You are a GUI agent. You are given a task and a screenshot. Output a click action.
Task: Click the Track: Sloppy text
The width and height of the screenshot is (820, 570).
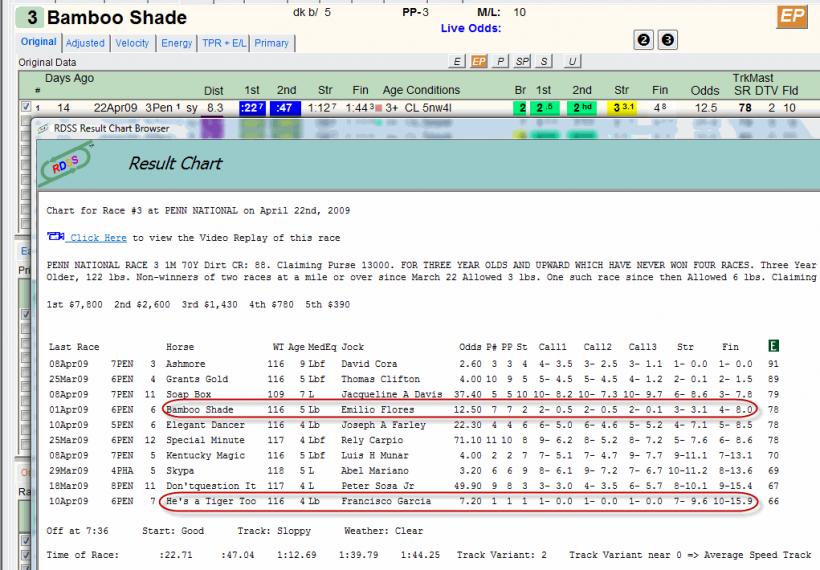coord(274,531)
